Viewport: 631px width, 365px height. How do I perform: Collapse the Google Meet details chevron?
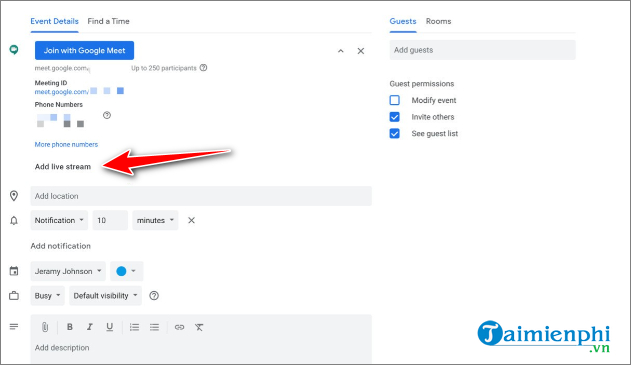coord(341,51)
